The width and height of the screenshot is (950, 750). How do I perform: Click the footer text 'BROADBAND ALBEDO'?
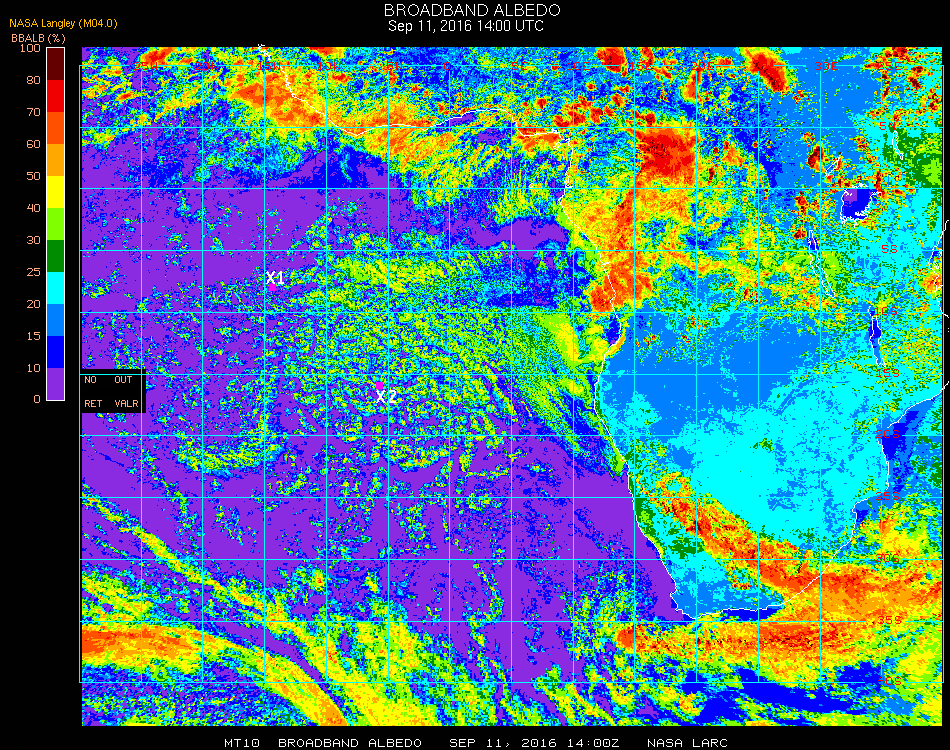350,743
